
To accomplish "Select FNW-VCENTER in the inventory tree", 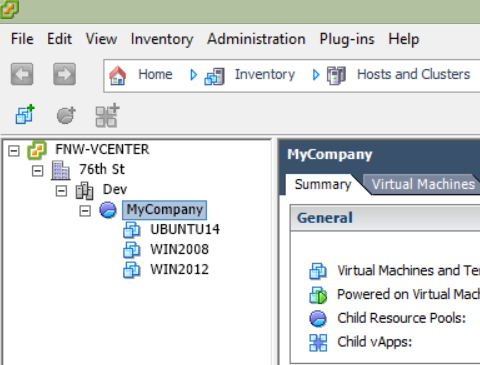I will coord(102,149).
